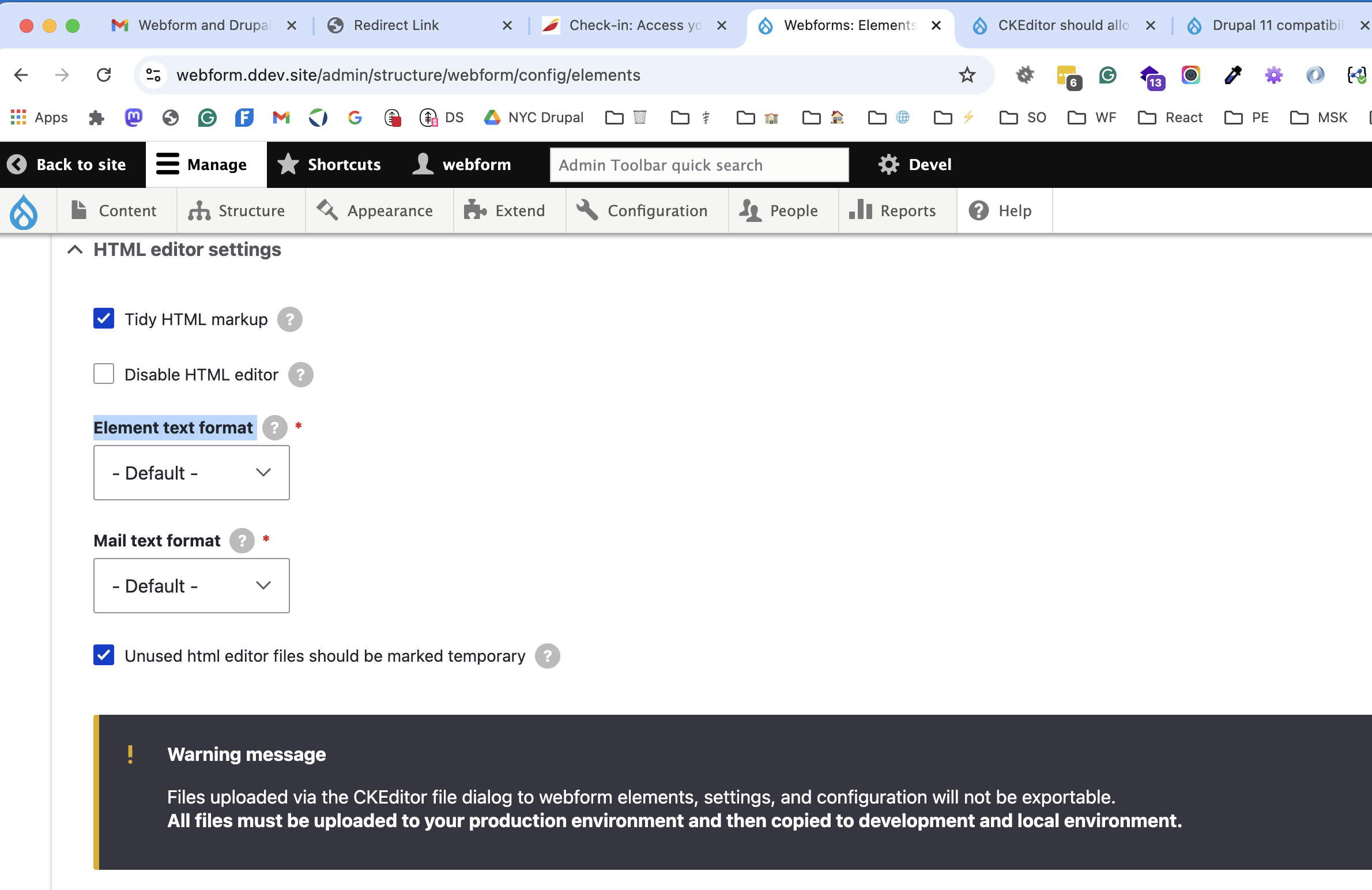The height and width of the screenshot is (890, 1372).
Task: Click help icon for Mail text format
Action: pos(242,541)
